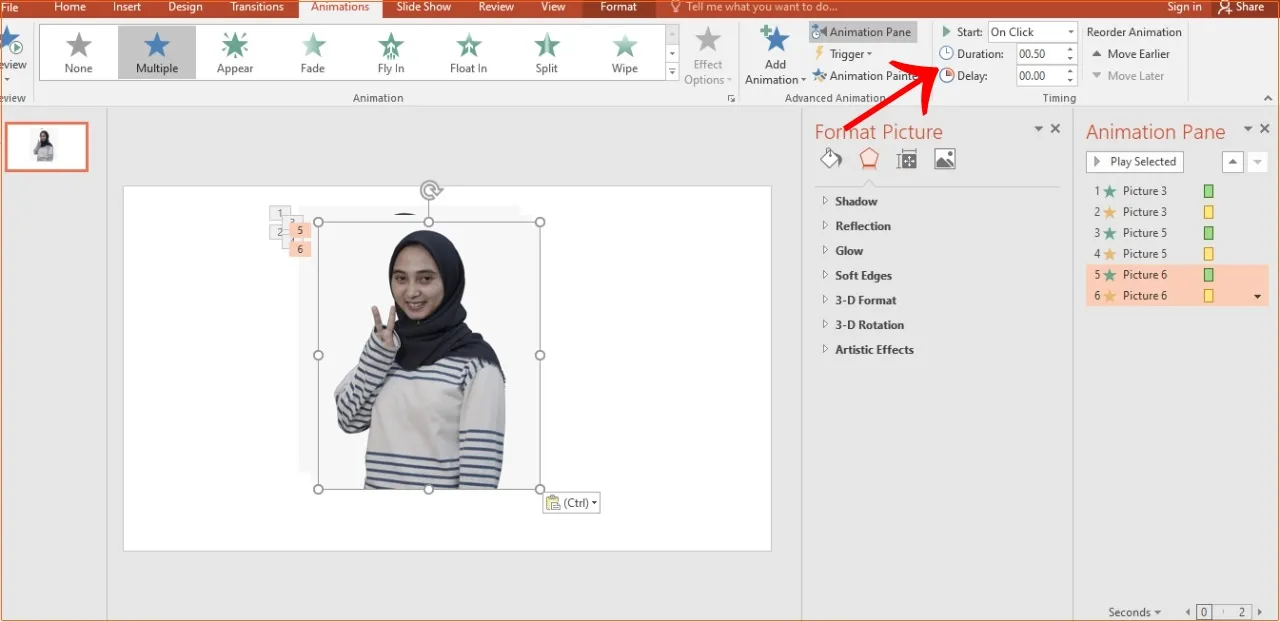Open the Seconds timeline dropdown
The width and height of the screenshot is (1280, 622).
(1135, 612)
